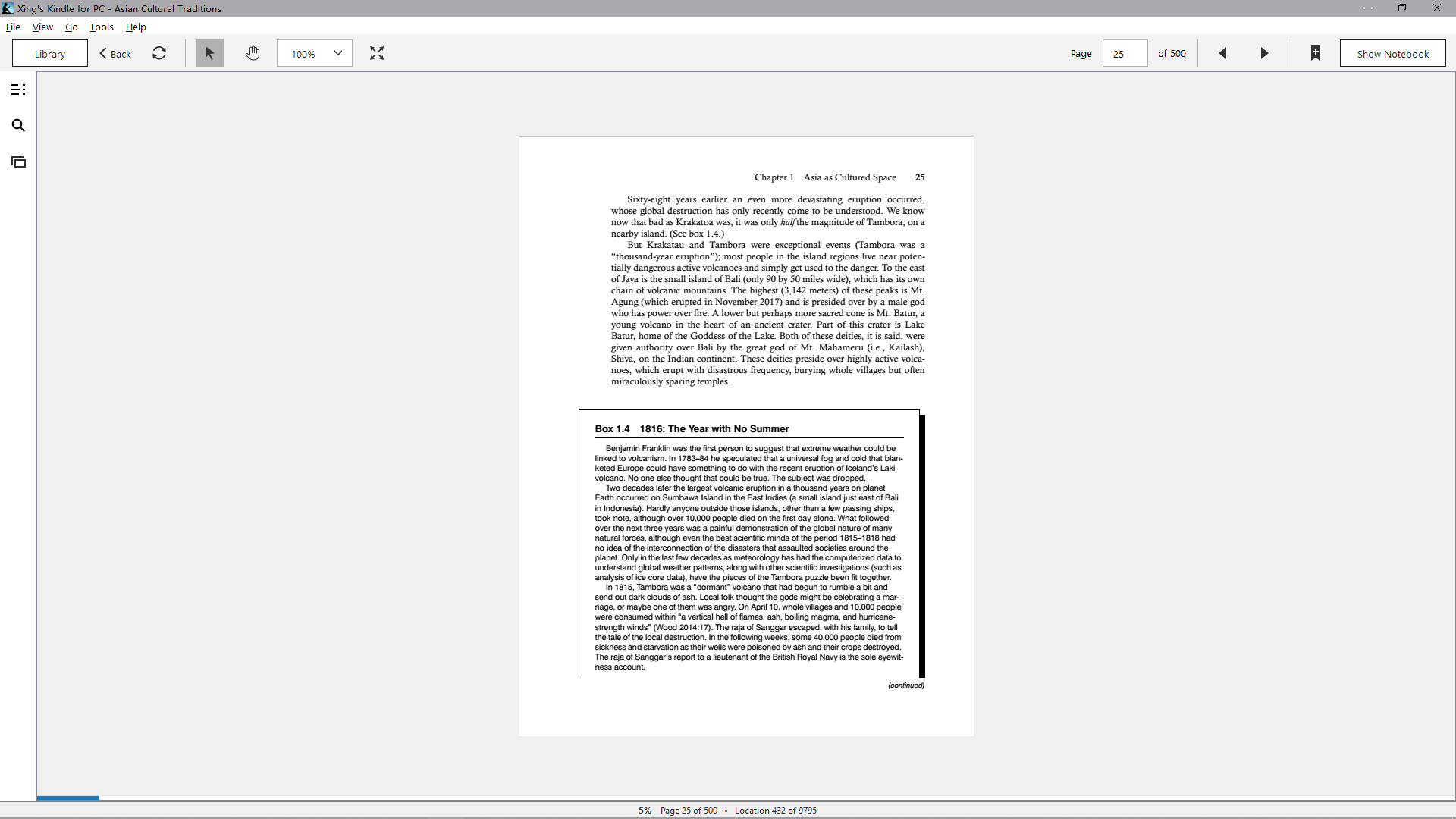Click the Kindle app icon in title bar
Image resolution: width=1456 pixels, height=819 pixels.
(x=8, y=8)
